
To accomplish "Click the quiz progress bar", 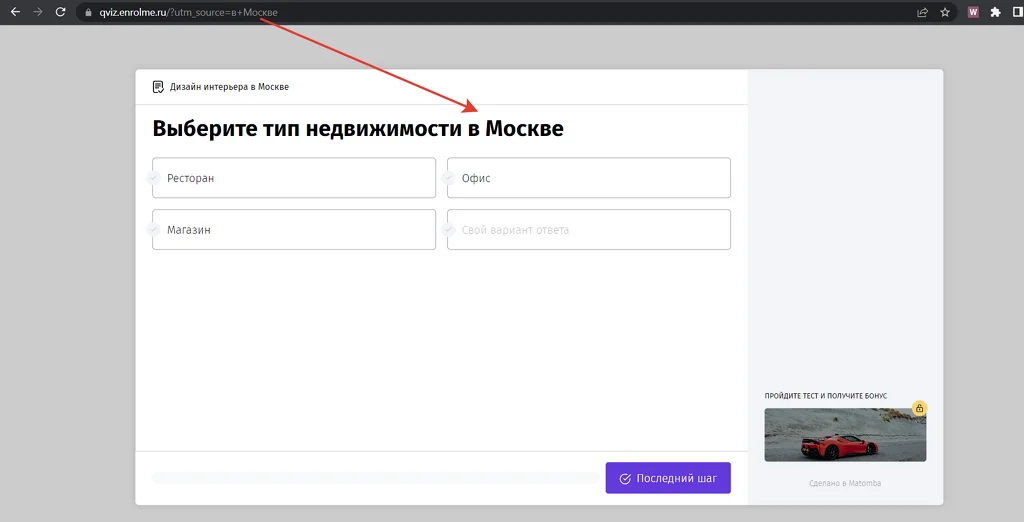I will tap(376, 478).
